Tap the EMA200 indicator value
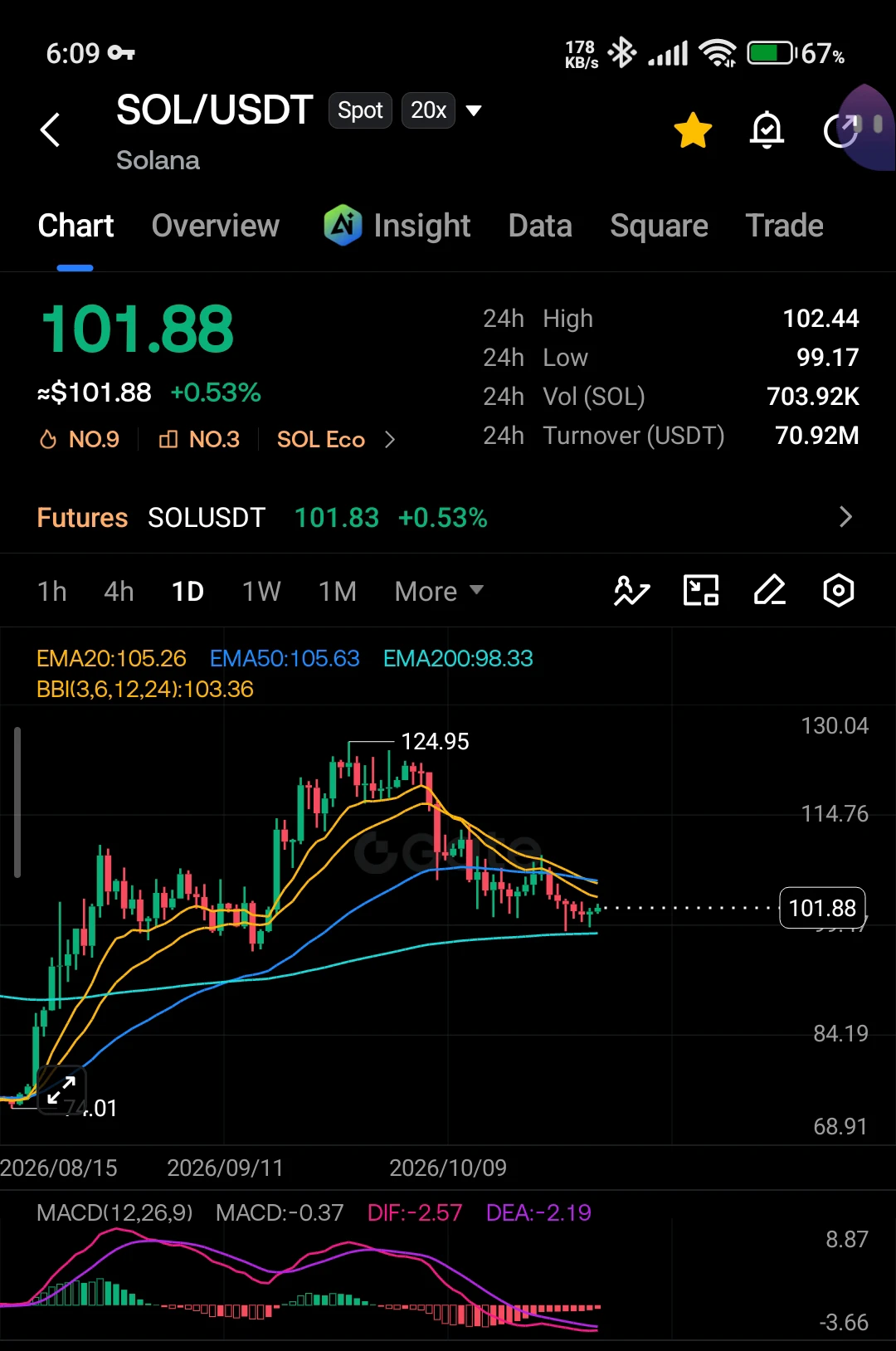896x1351 pixels. tap(458, 658)
